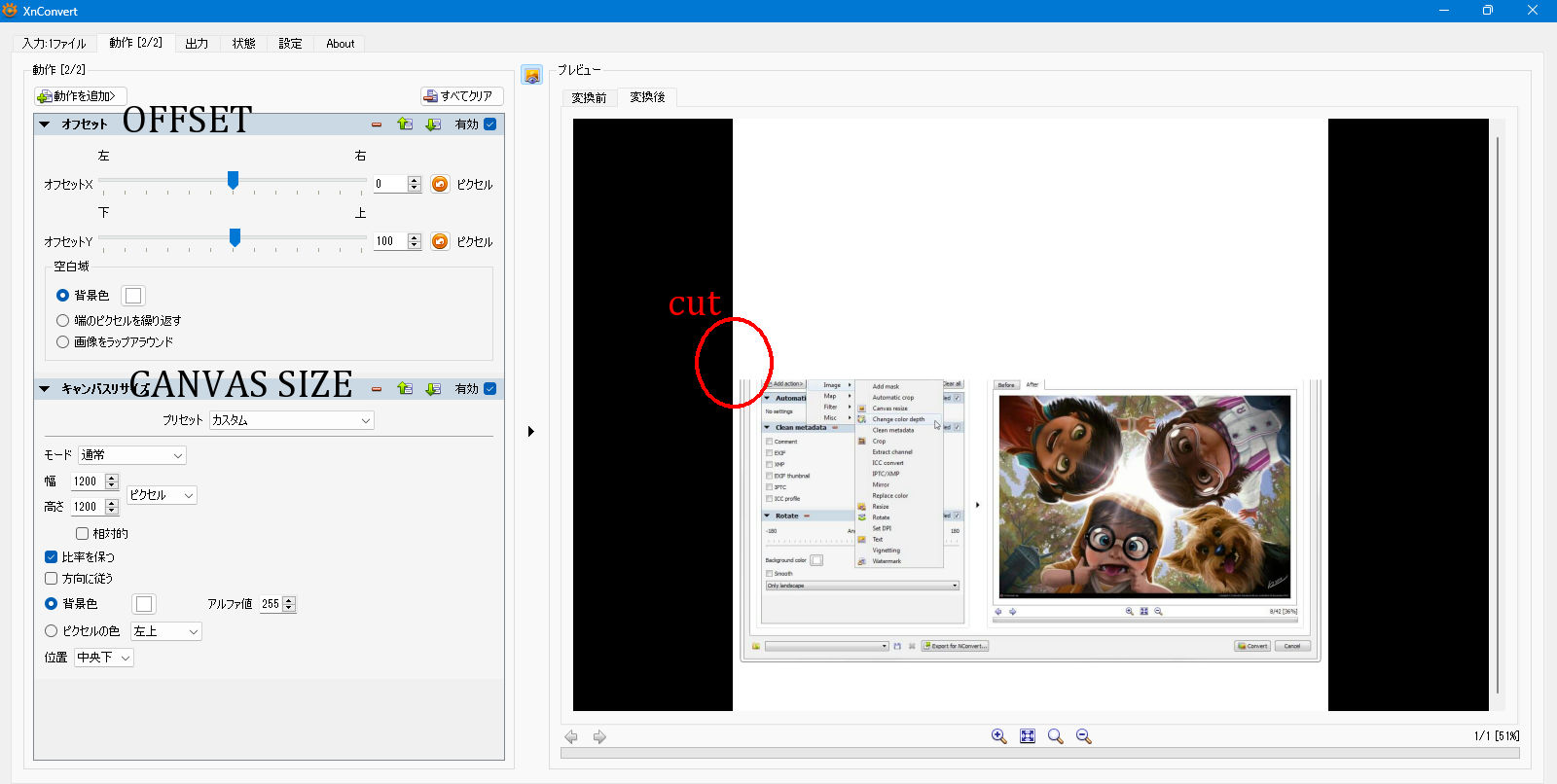Go to the next preview image arrow

pos(599,737)
